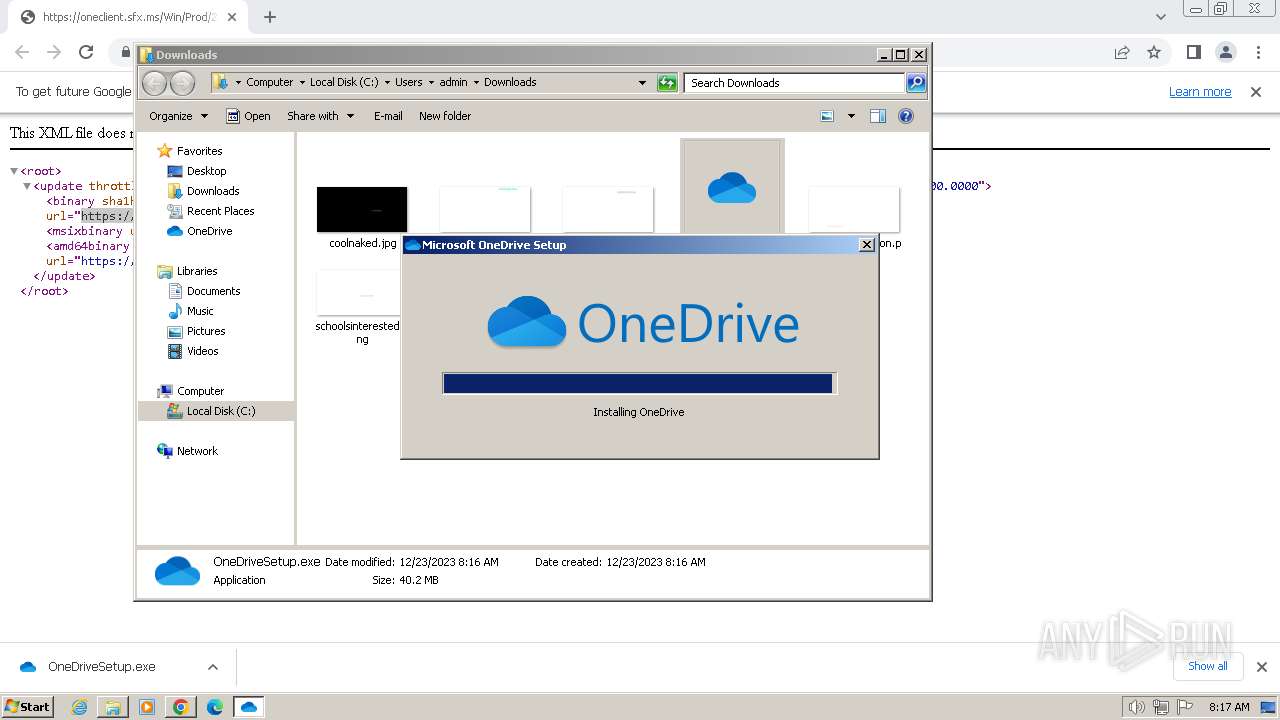This screenshot has width=1280, height=720.
Task: Open the Organize menu
Action: pos(178,116)
